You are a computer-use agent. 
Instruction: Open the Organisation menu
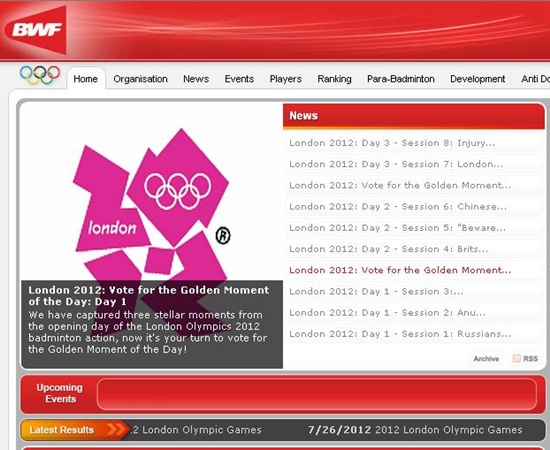pos(140,79)
